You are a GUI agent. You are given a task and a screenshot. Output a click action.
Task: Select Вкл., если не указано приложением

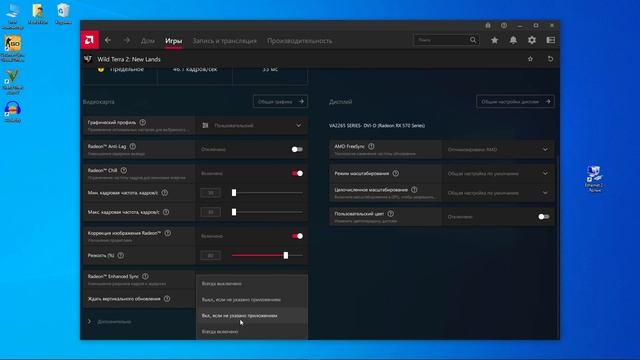point(252,316)
